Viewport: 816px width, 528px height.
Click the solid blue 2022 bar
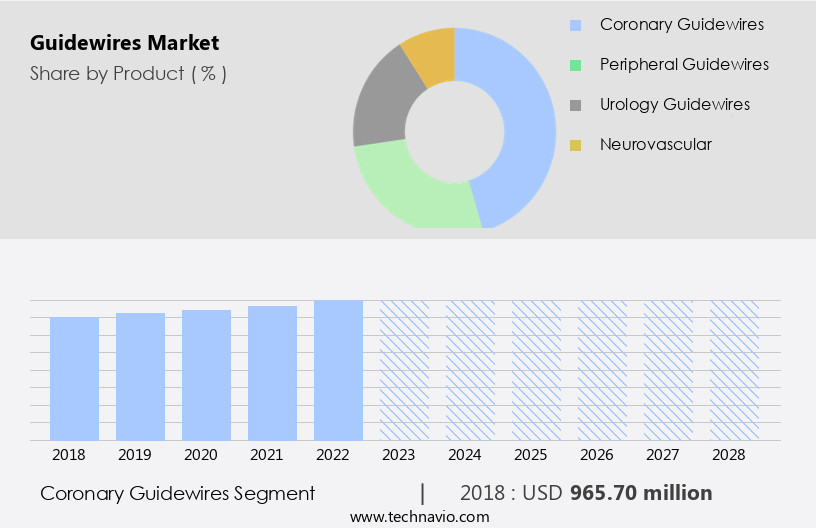(x=338, y=370)
